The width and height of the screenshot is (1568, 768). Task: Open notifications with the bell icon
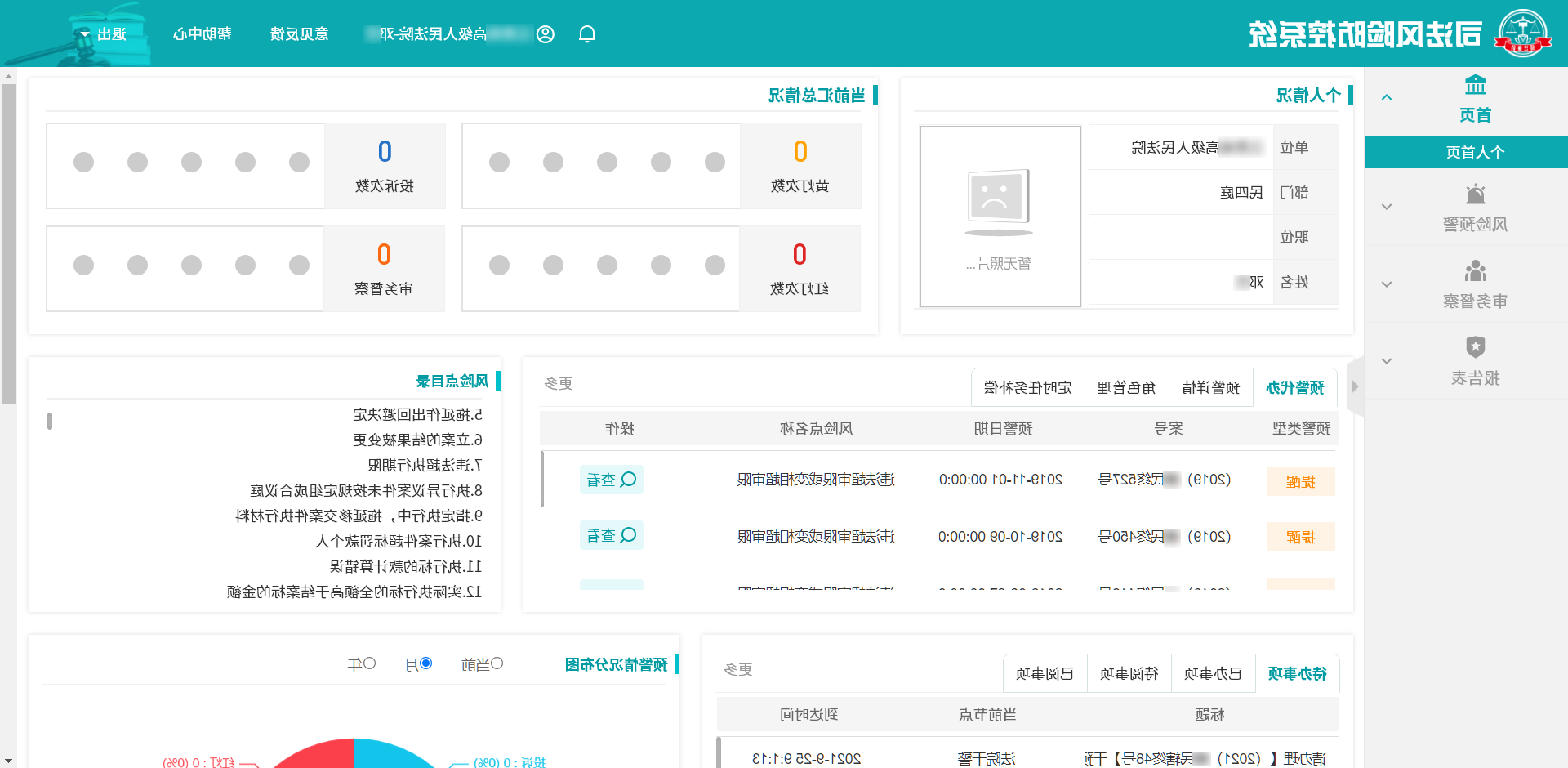[587, 33]
